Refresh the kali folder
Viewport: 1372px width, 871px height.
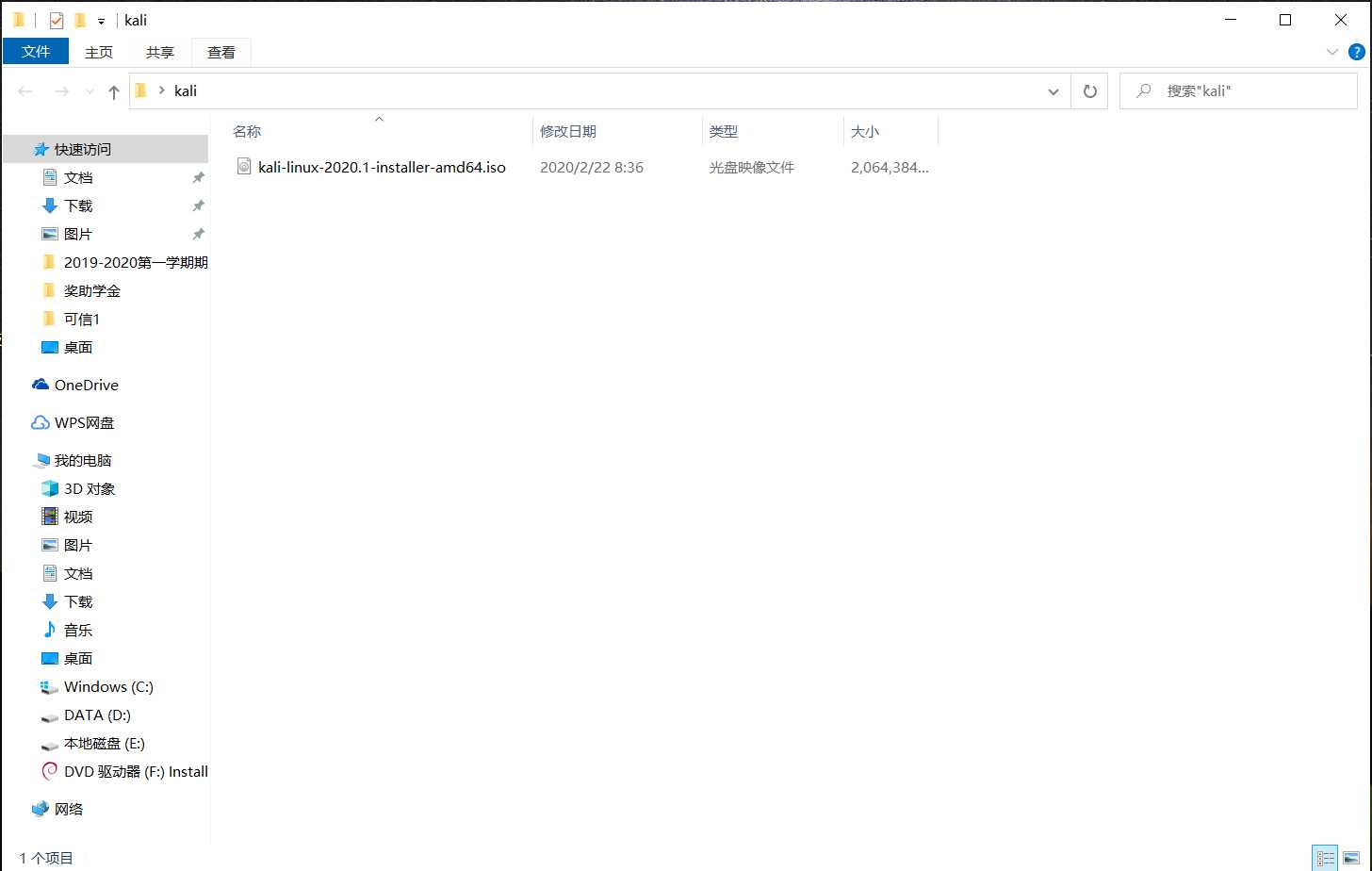click(x=1089, y=90)
